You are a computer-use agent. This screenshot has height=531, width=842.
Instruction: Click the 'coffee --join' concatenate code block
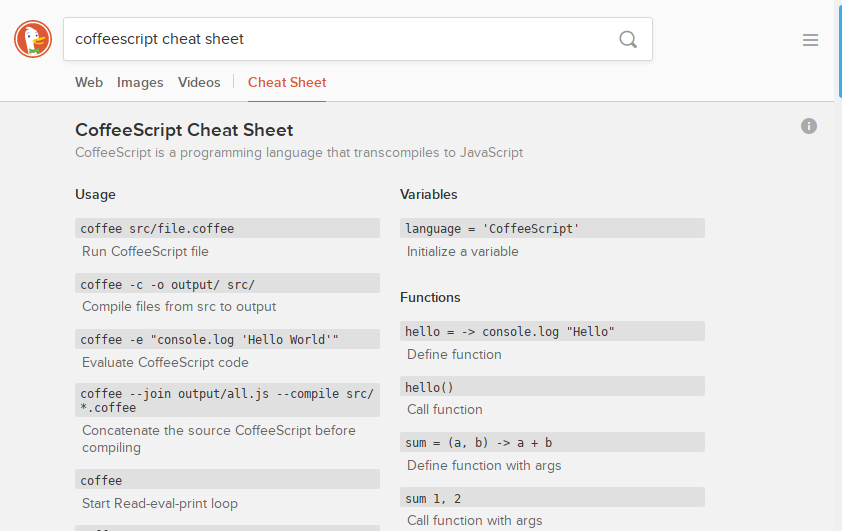click(227, 400)
